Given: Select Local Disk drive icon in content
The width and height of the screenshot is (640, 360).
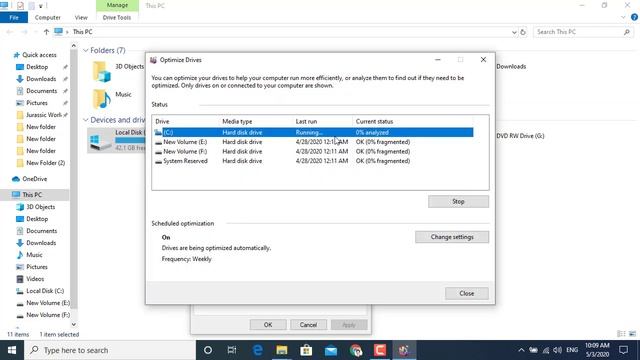Looking at the screenshot, I should pyautogui.click(x=100, y=140).
